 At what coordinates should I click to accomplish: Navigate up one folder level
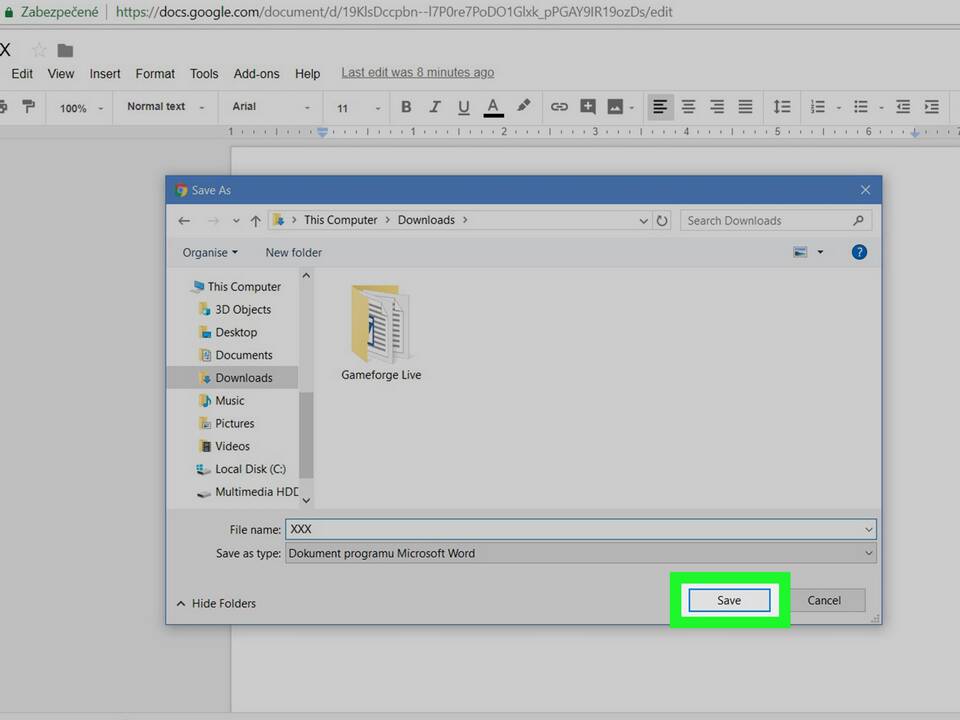coord(256,221)
